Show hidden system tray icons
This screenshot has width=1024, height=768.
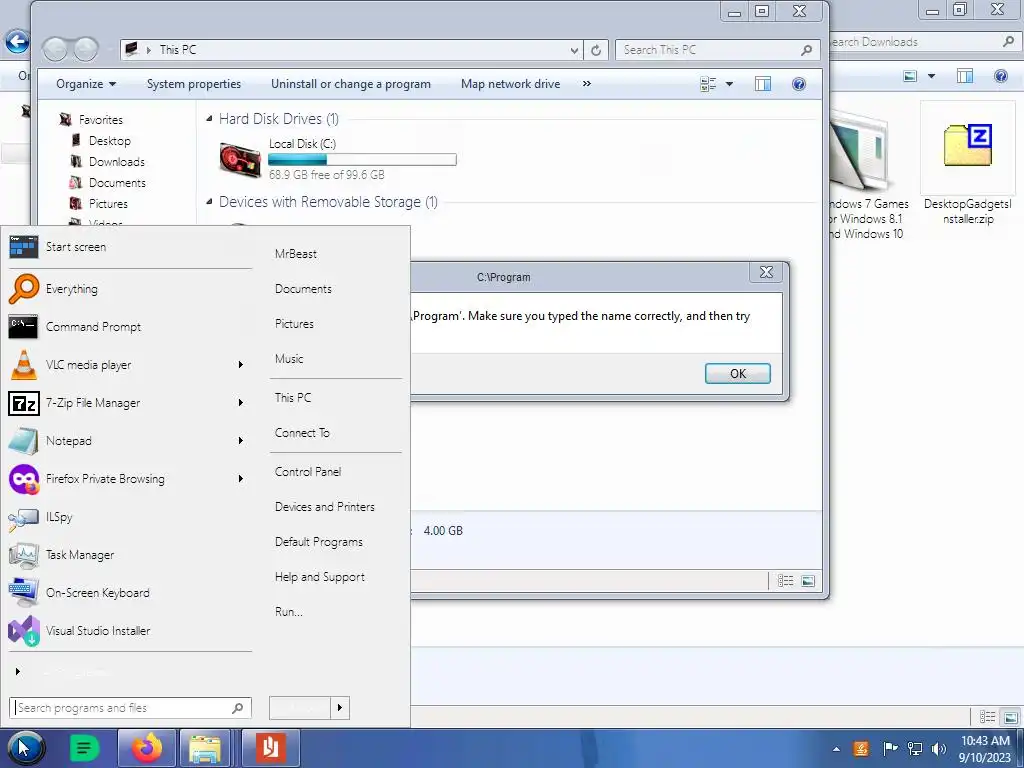(x=837, y=749)
